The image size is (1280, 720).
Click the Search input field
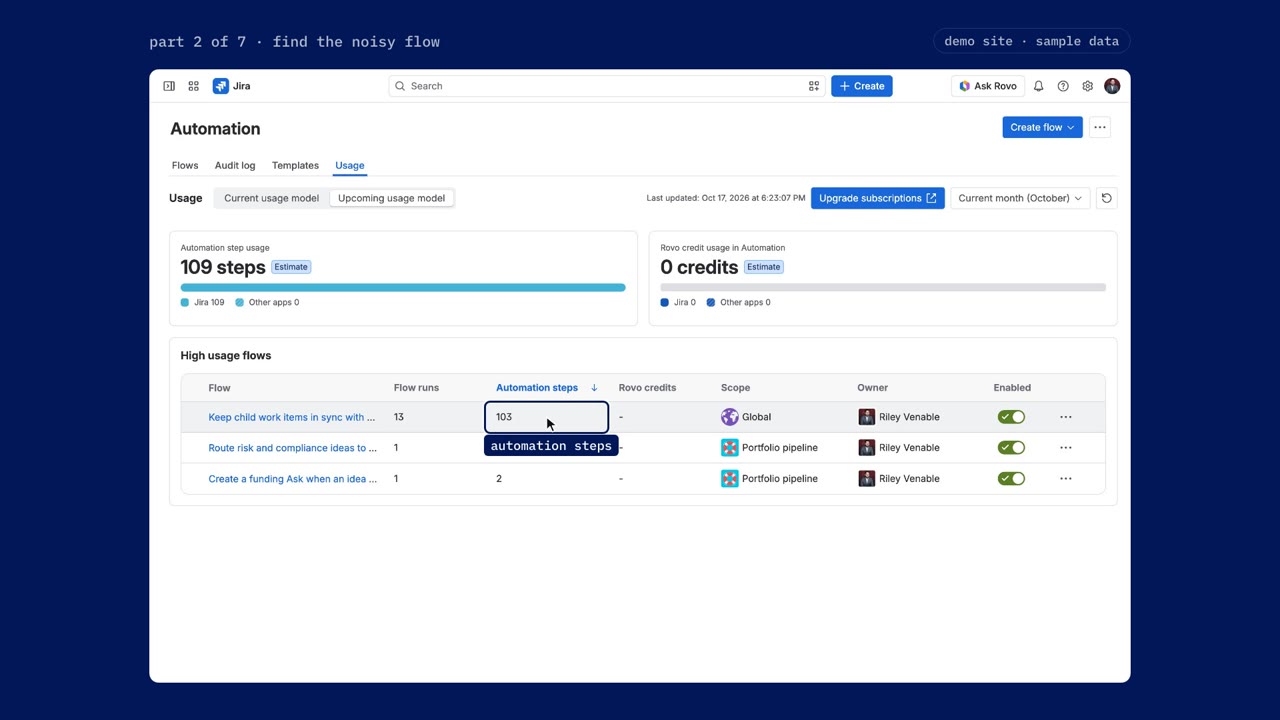coord(608,86)
